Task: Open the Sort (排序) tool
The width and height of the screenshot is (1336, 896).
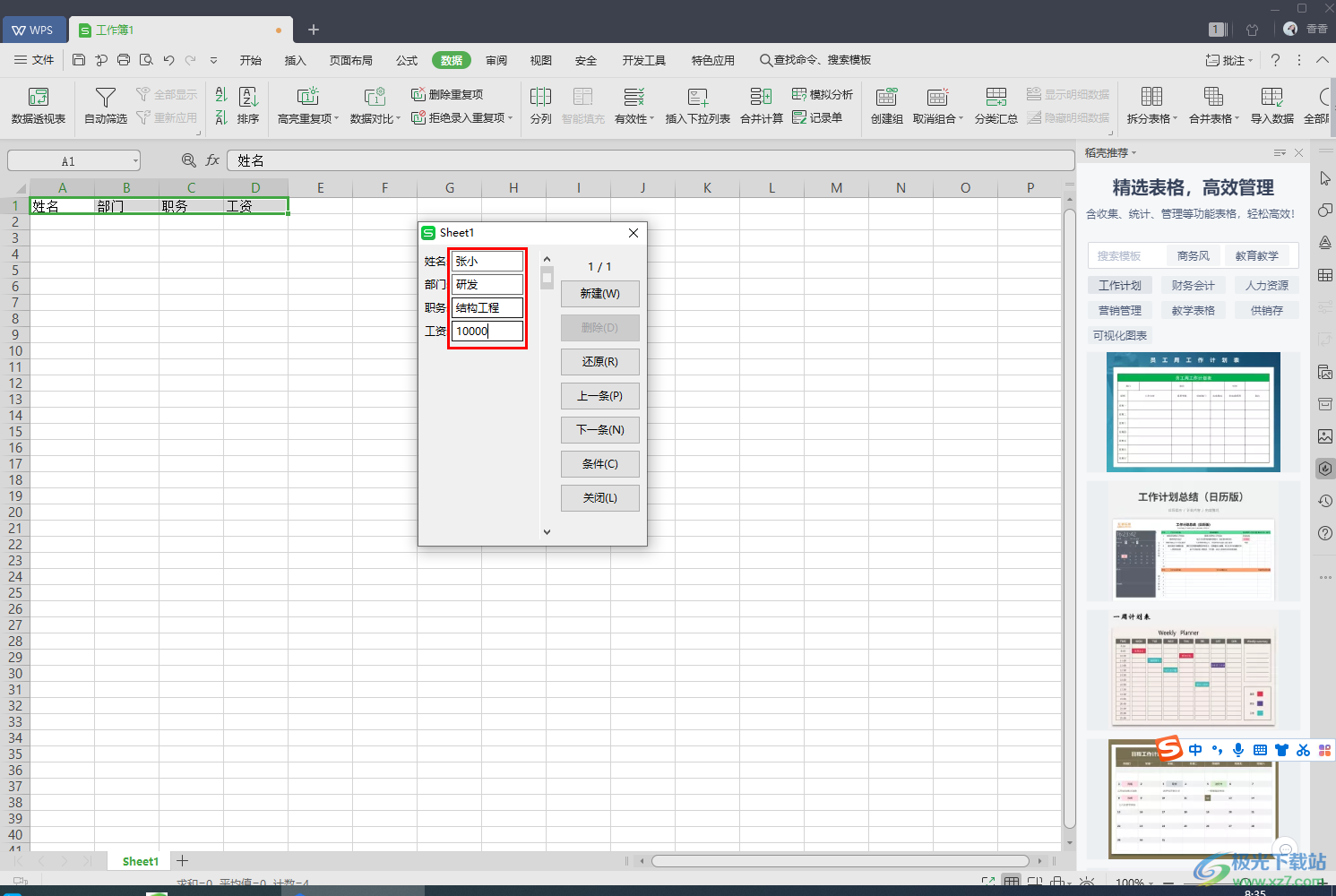Action: pos(248,106)
